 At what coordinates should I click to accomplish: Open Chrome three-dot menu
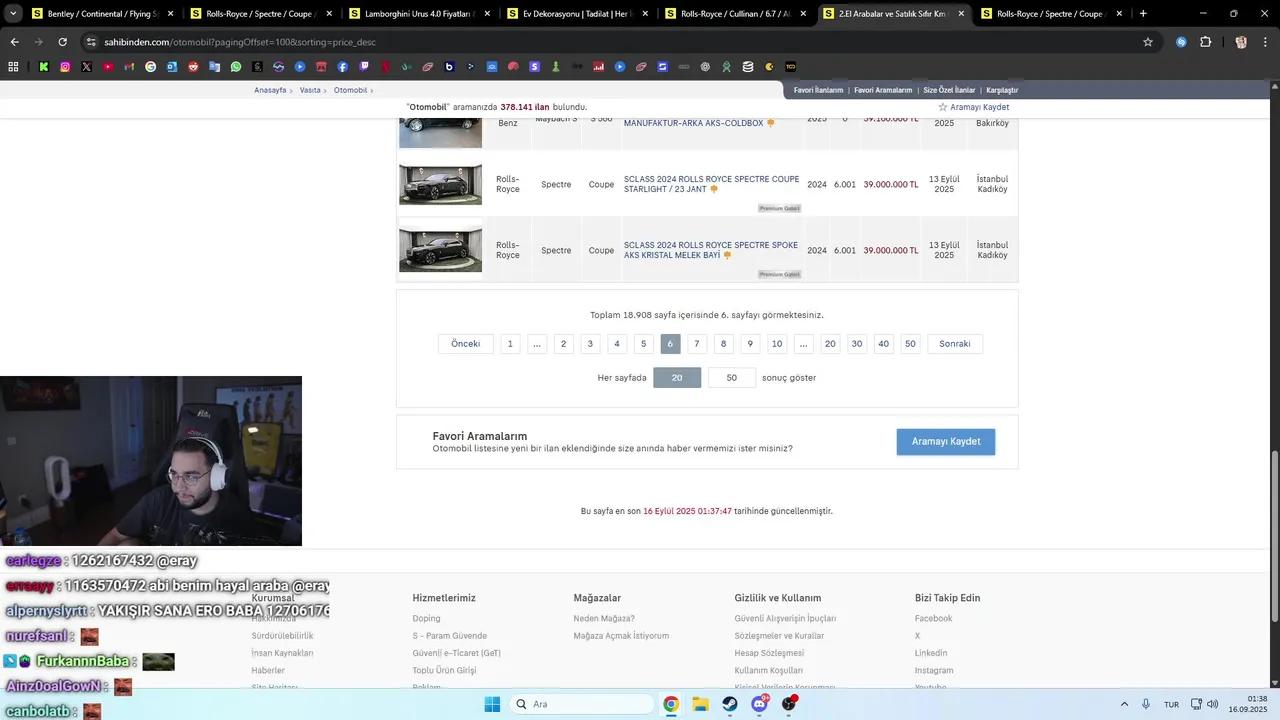point(1265,42)
